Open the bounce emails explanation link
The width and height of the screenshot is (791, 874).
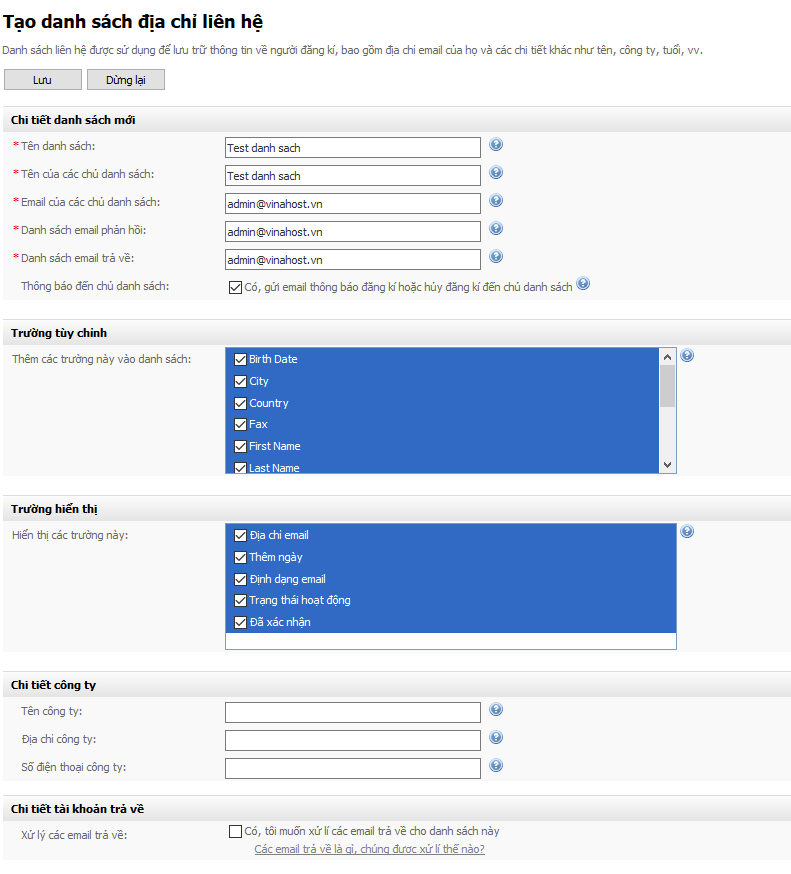coord(369,849)
